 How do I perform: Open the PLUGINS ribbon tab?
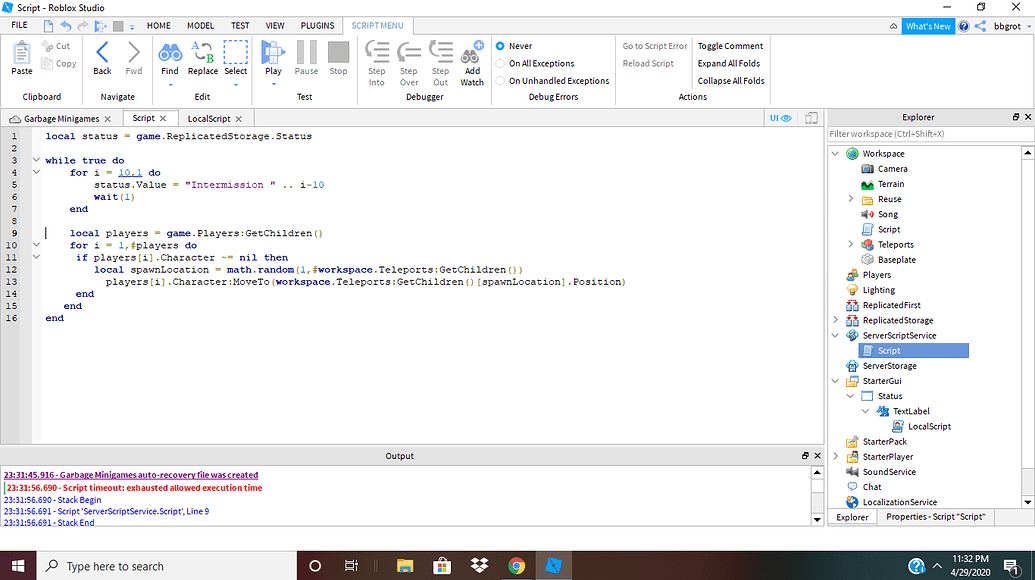(x=317, y=25)
